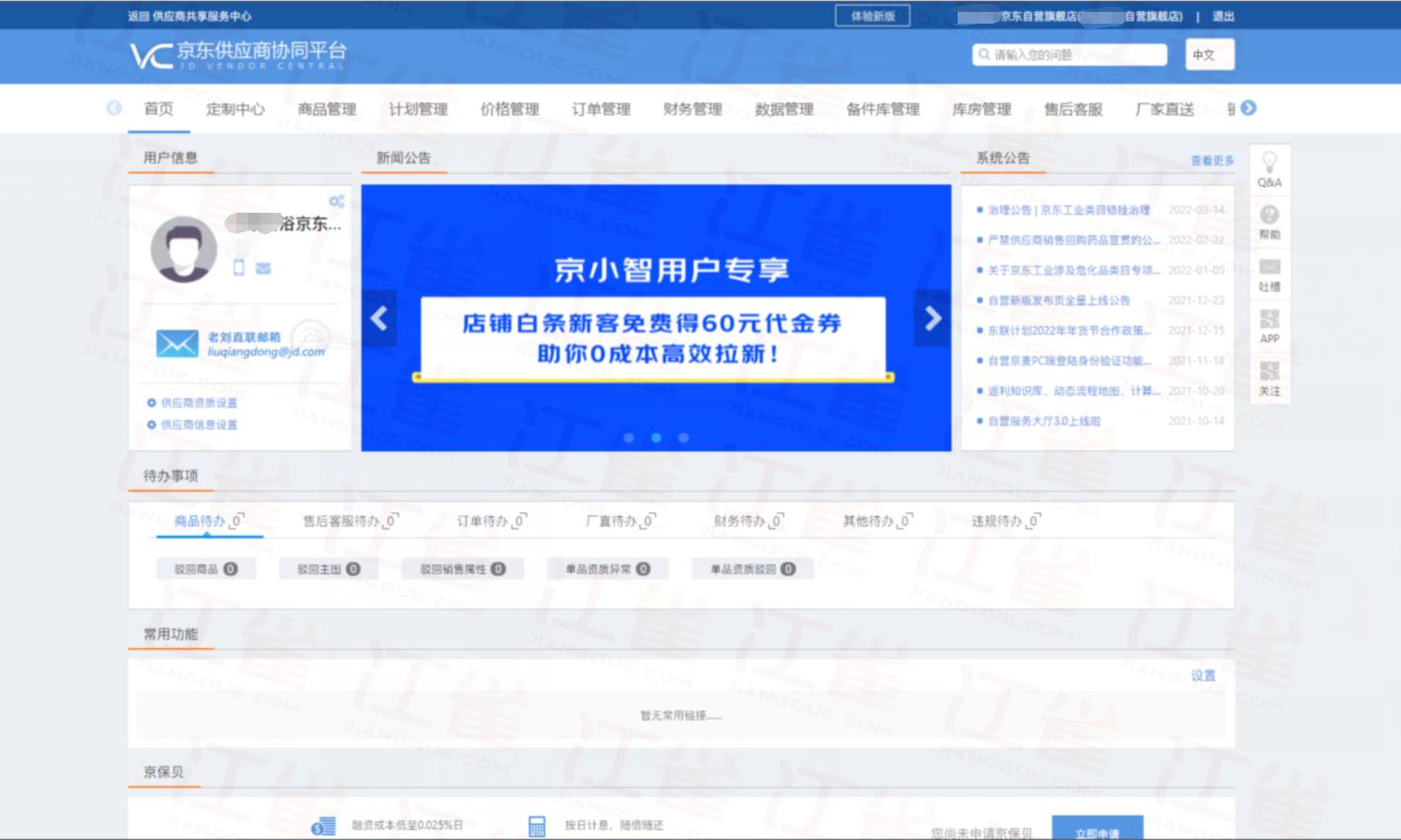
Task: Click the mobile phone icon under username
Action: coord(238,268)
